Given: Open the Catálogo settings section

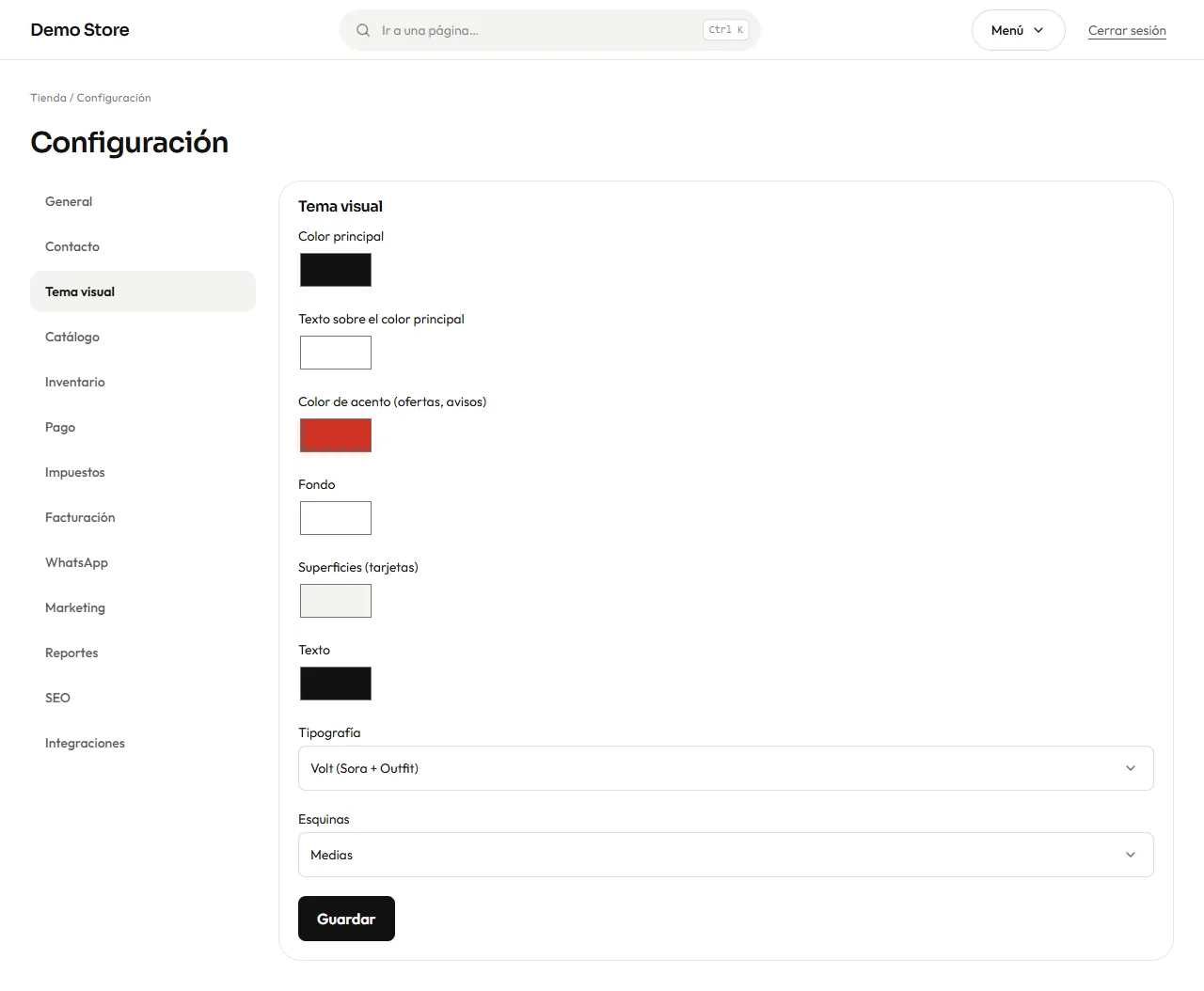Looking at the screenshot, I should coord(143,337).
